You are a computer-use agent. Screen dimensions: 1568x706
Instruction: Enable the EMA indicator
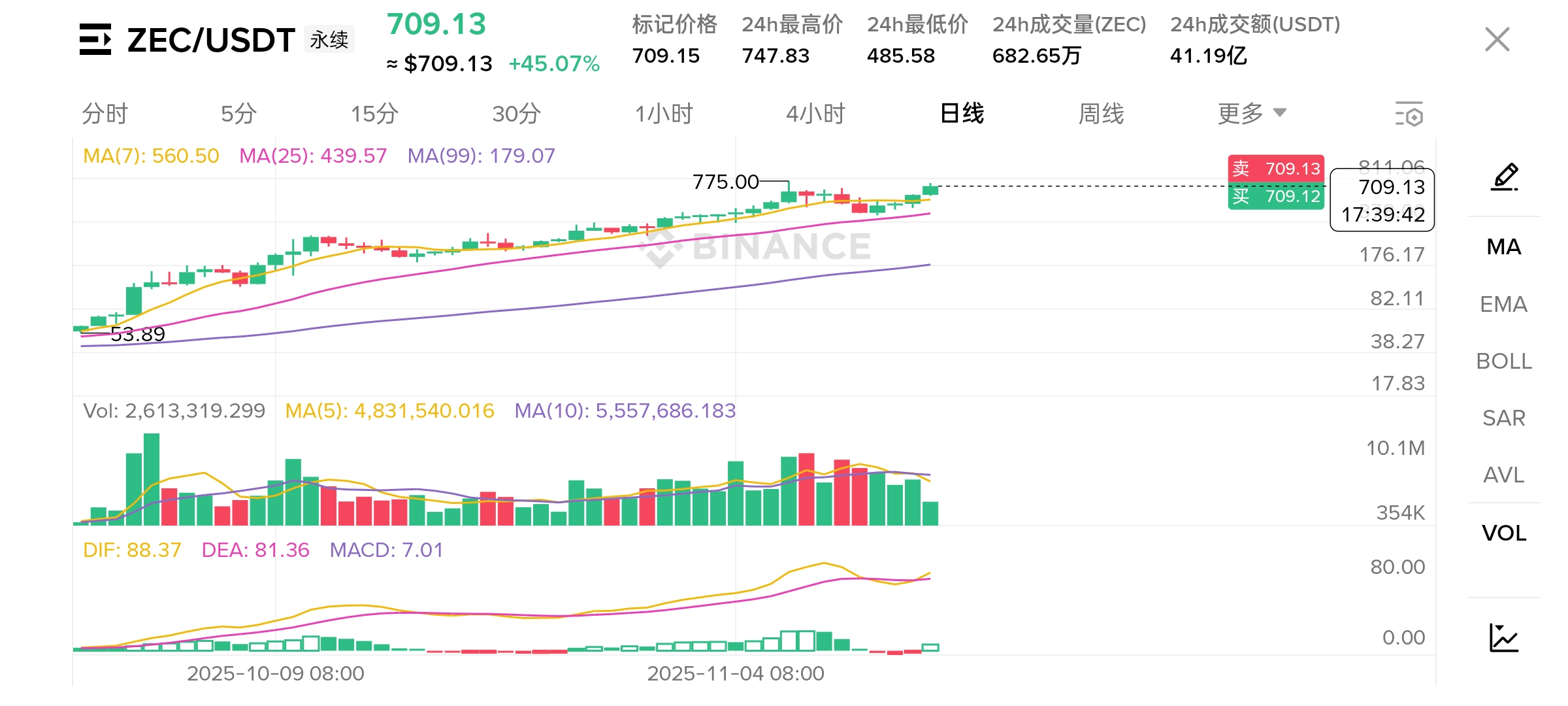pos(1503,305)
